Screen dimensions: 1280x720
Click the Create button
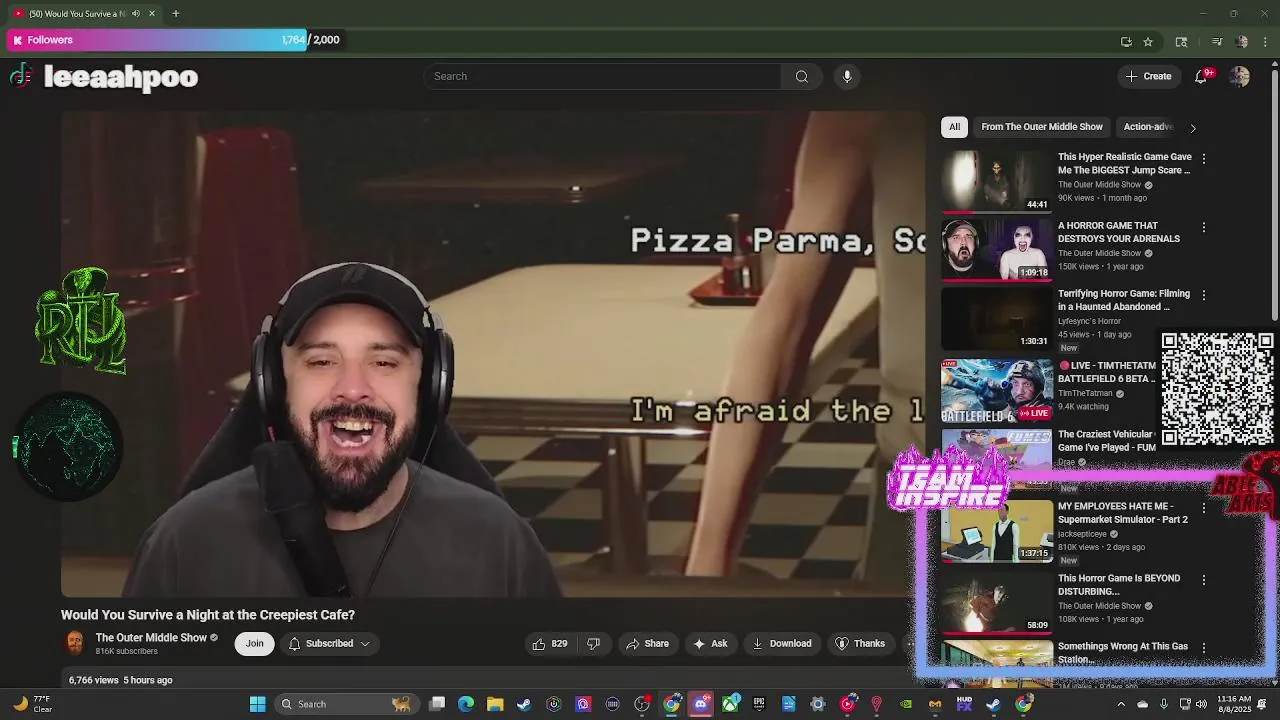[1148, 76]
